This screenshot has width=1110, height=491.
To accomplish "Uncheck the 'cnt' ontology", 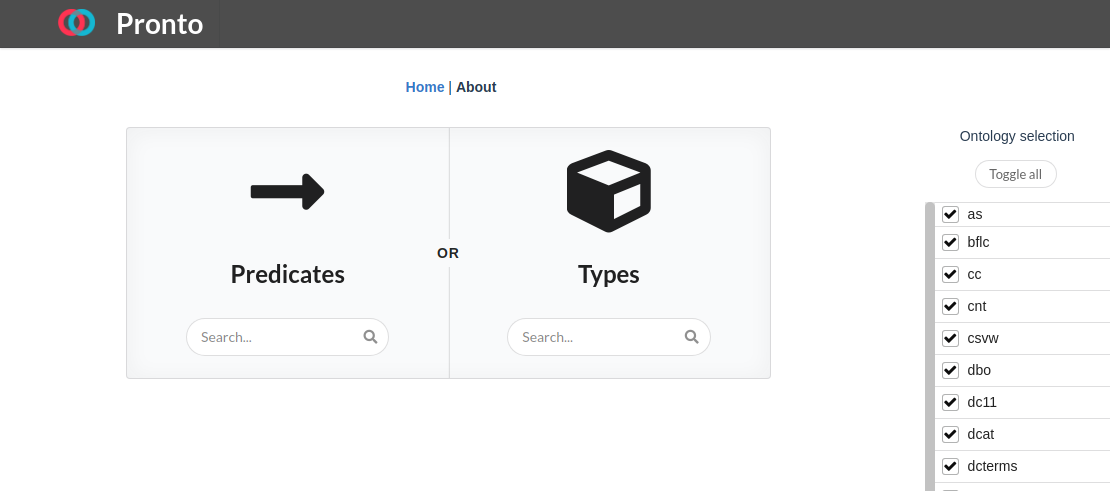I will coord(950,306).
